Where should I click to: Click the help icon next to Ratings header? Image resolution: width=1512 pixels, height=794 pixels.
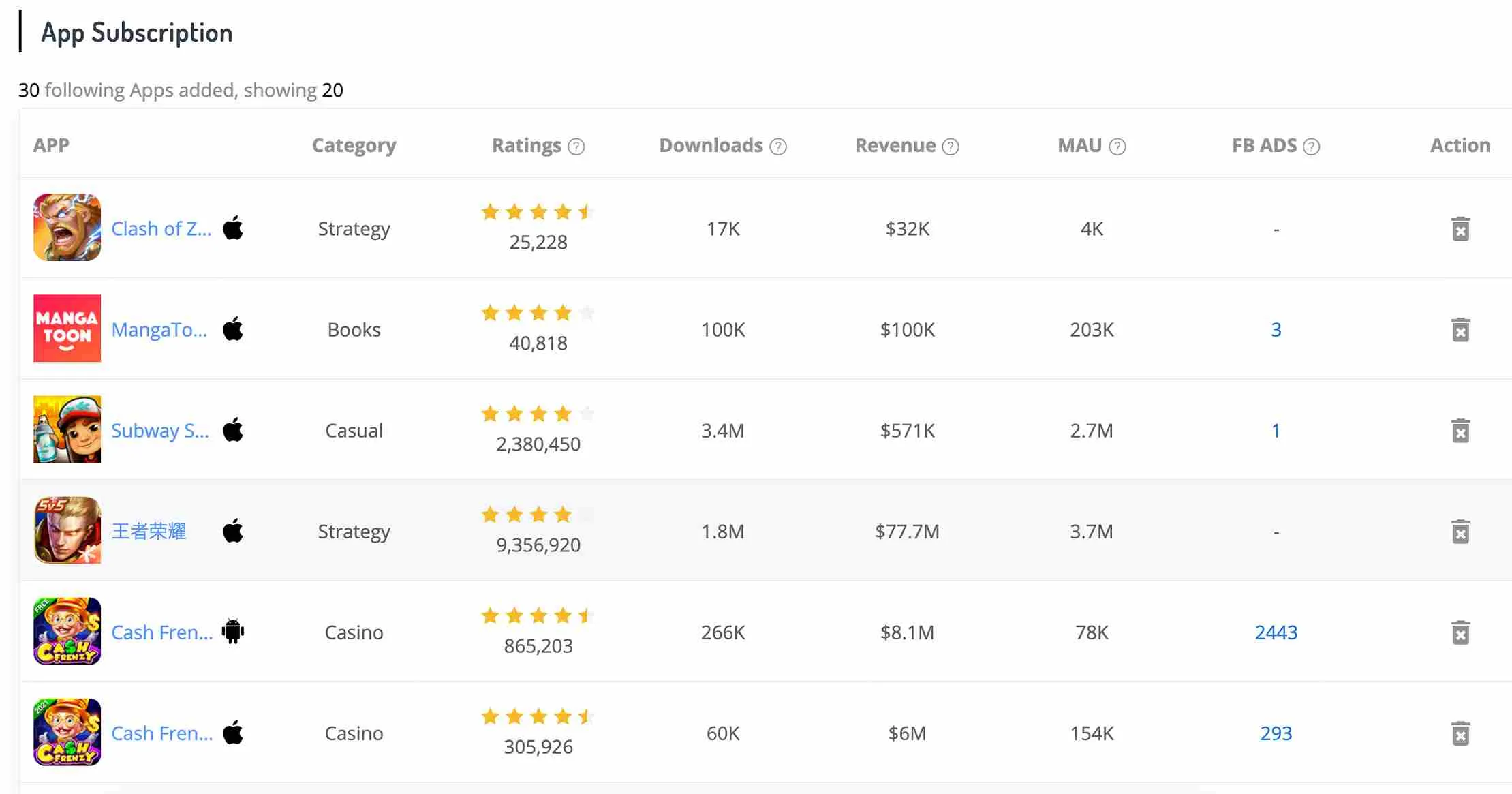coord(576,145)
